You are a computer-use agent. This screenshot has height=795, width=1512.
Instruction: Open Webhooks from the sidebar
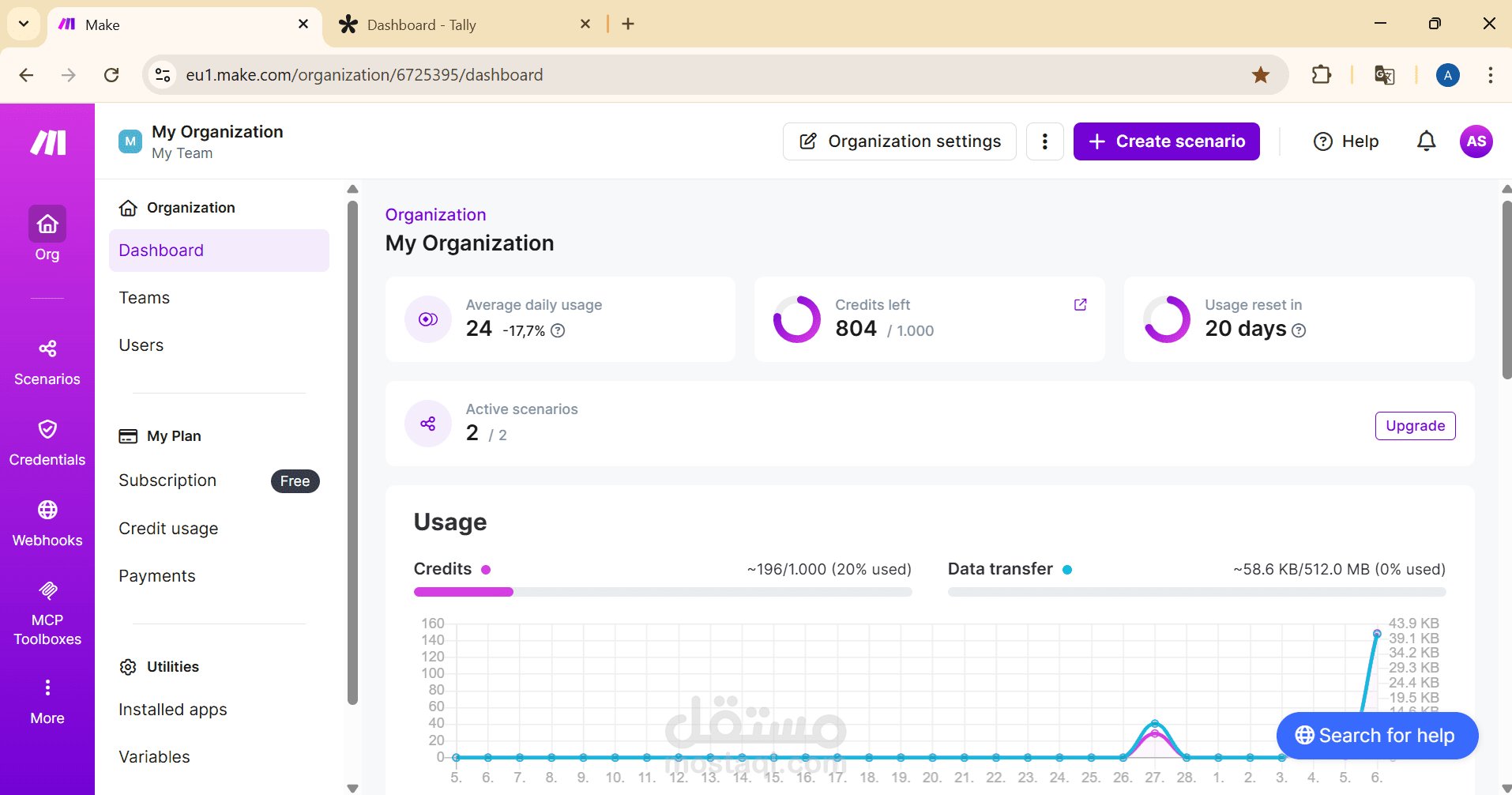tap(47, 524)
